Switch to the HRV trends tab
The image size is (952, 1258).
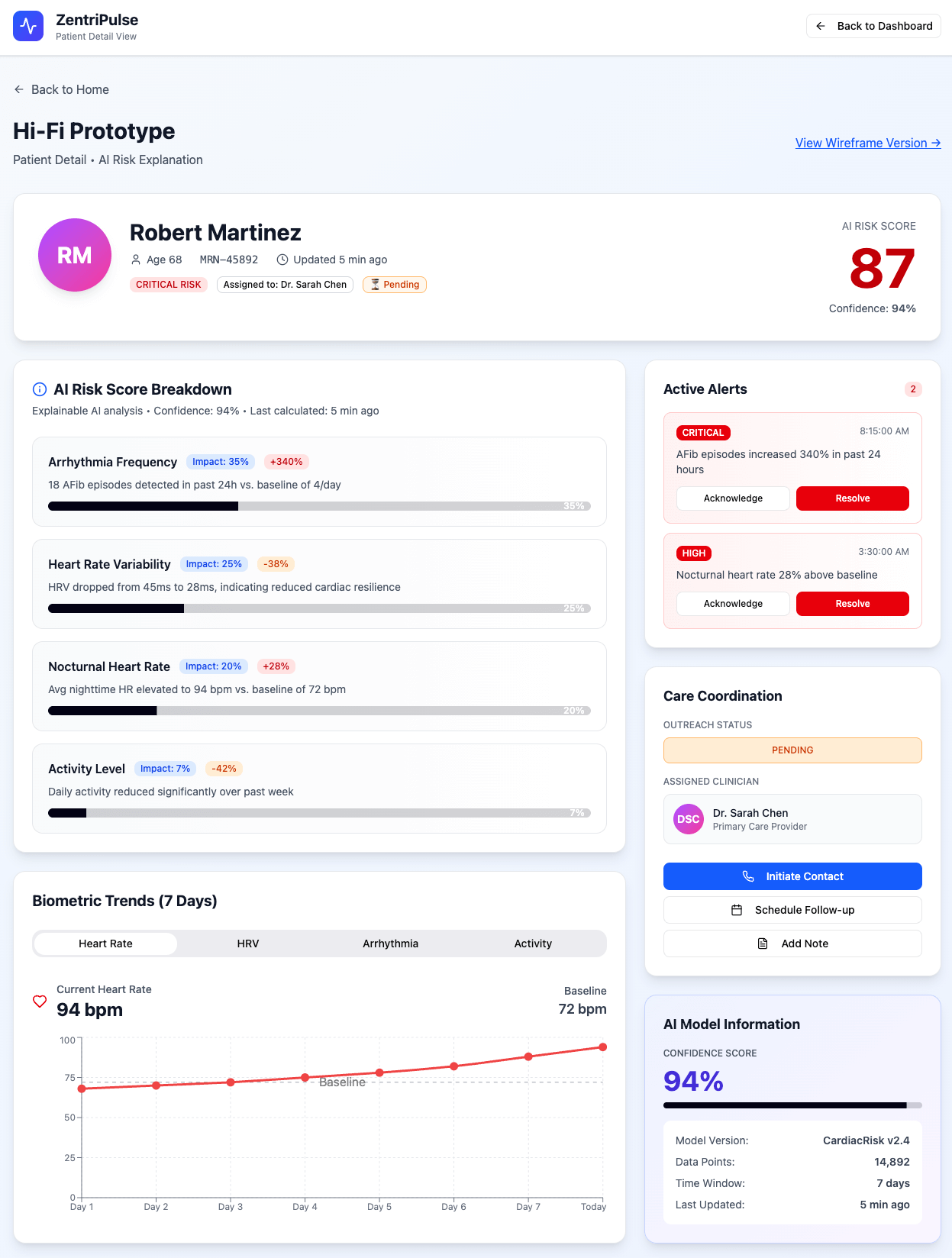click(x=248, y=944)
